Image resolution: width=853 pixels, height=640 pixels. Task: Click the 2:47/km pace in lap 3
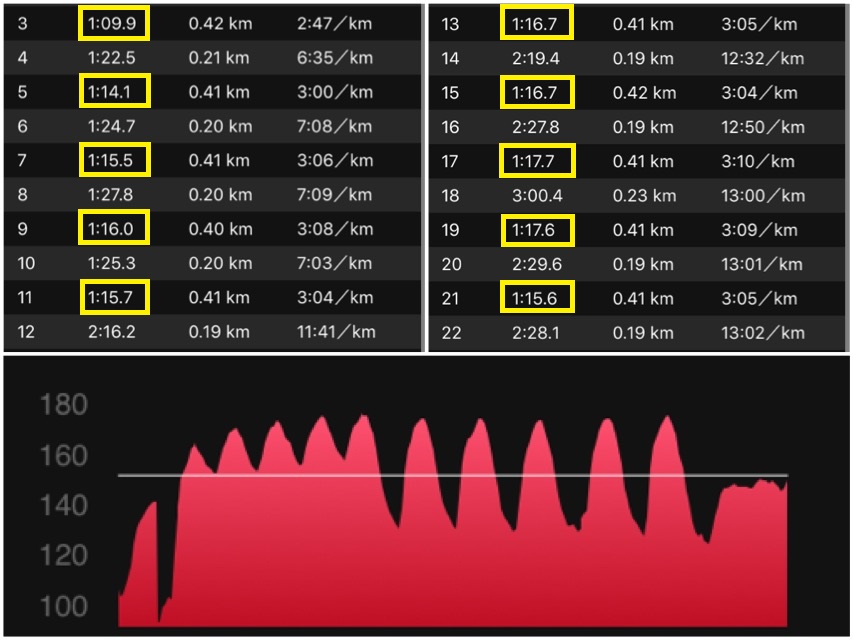[334, 23]
